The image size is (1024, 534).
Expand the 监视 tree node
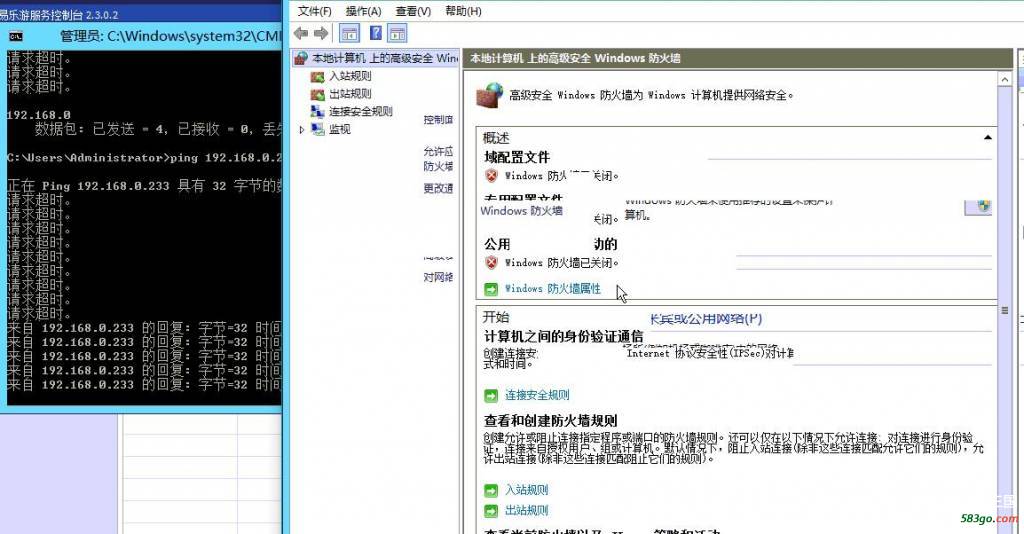[x=302, y=130]
